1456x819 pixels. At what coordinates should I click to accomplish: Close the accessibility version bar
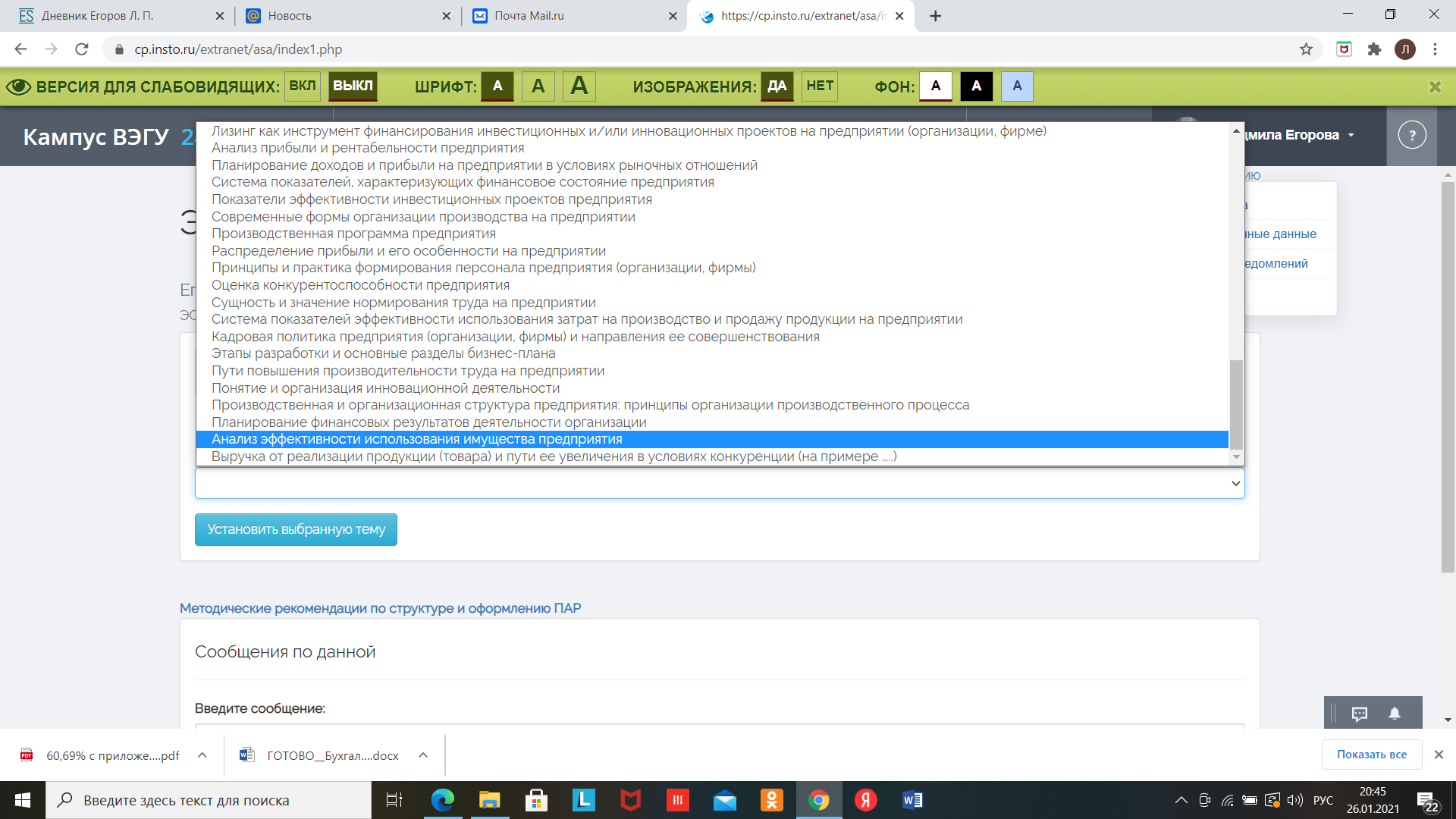(1435, 86)
